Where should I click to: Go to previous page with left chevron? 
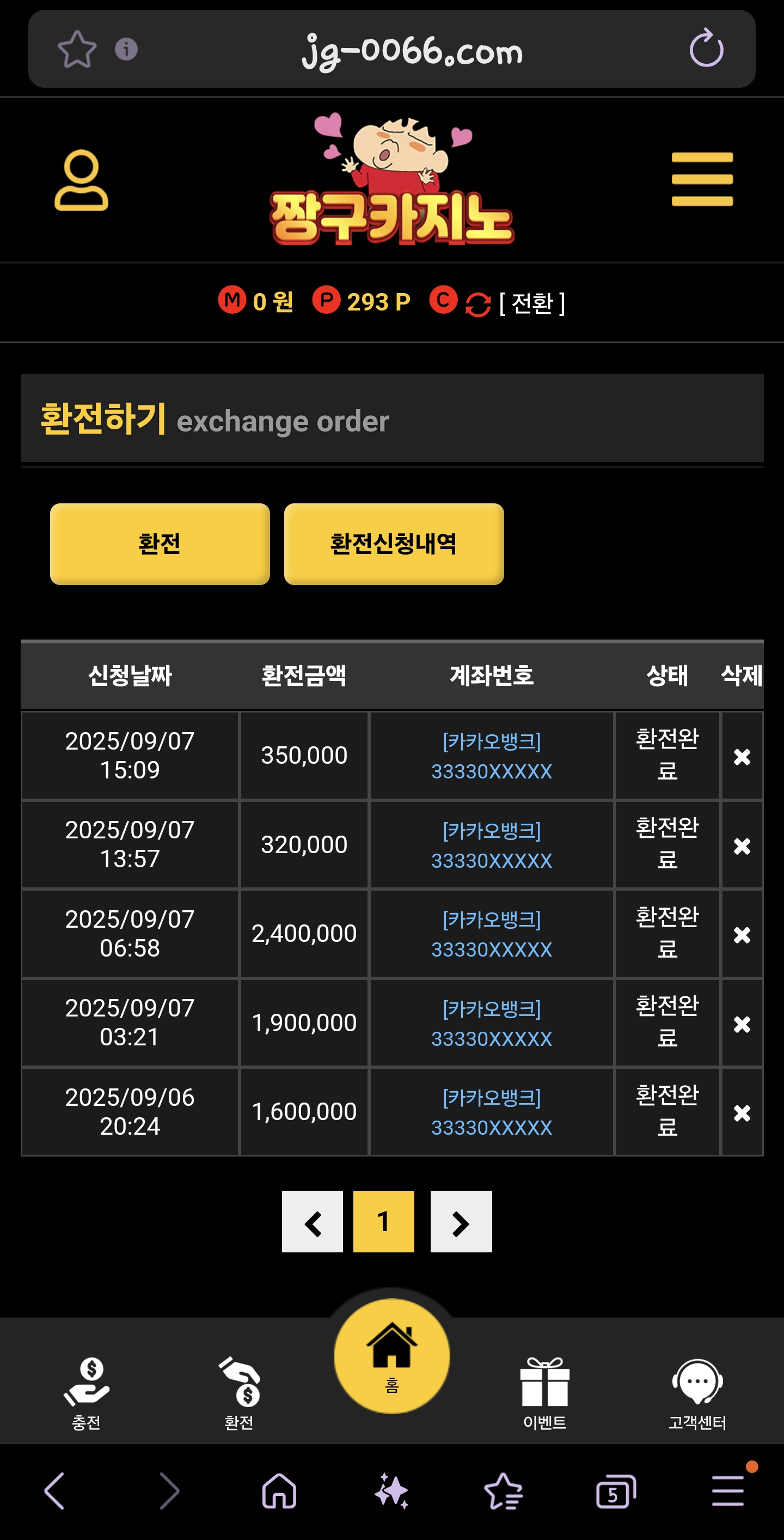(x=313, y=1221)
